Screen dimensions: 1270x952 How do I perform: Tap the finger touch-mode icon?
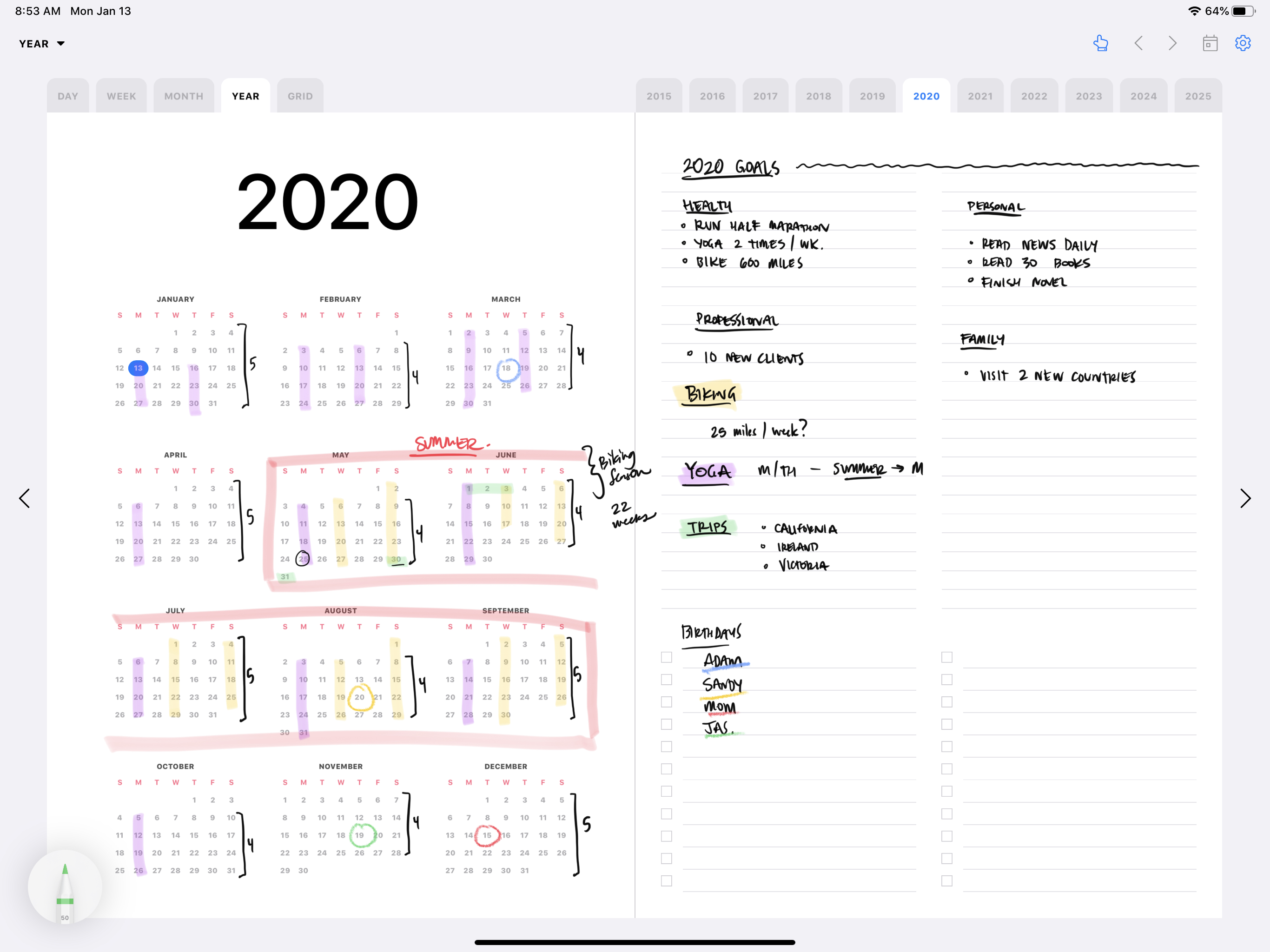1101,44
